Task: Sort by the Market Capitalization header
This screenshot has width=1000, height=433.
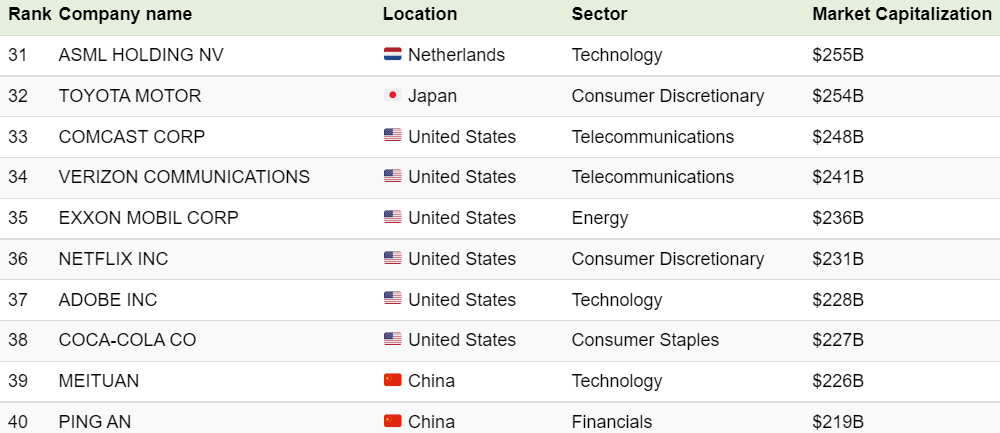Action: click(x=902, y=14)
